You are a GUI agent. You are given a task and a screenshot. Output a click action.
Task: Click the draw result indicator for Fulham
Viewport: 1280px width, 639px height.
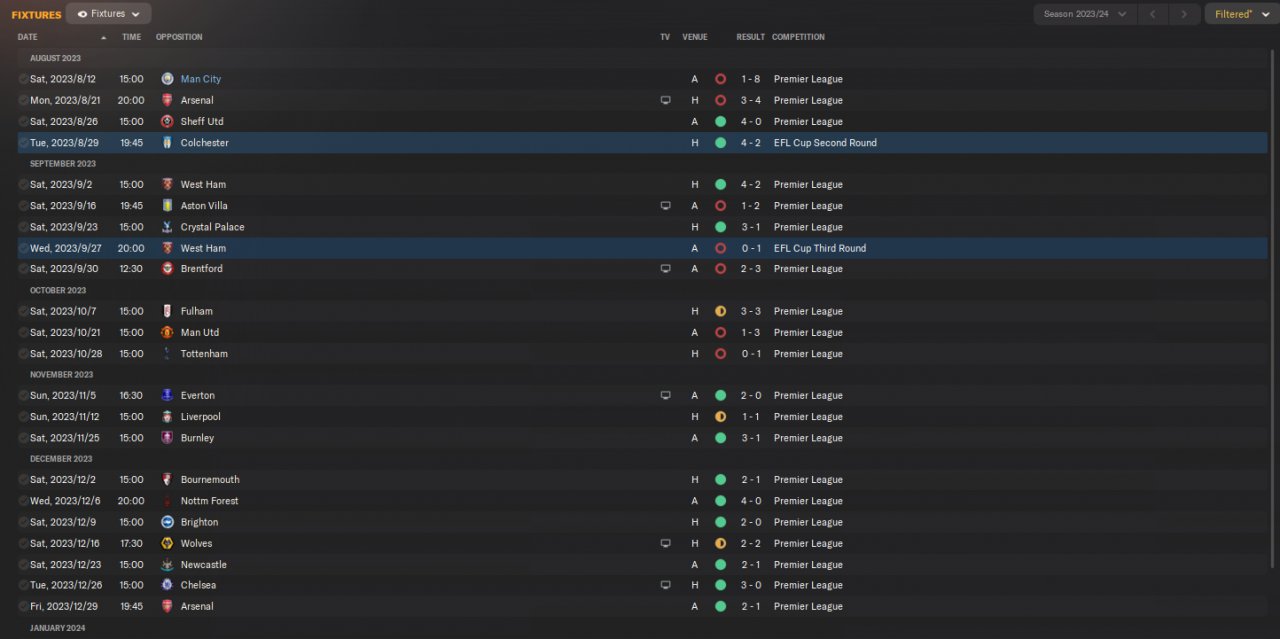[x=720, y=311]
